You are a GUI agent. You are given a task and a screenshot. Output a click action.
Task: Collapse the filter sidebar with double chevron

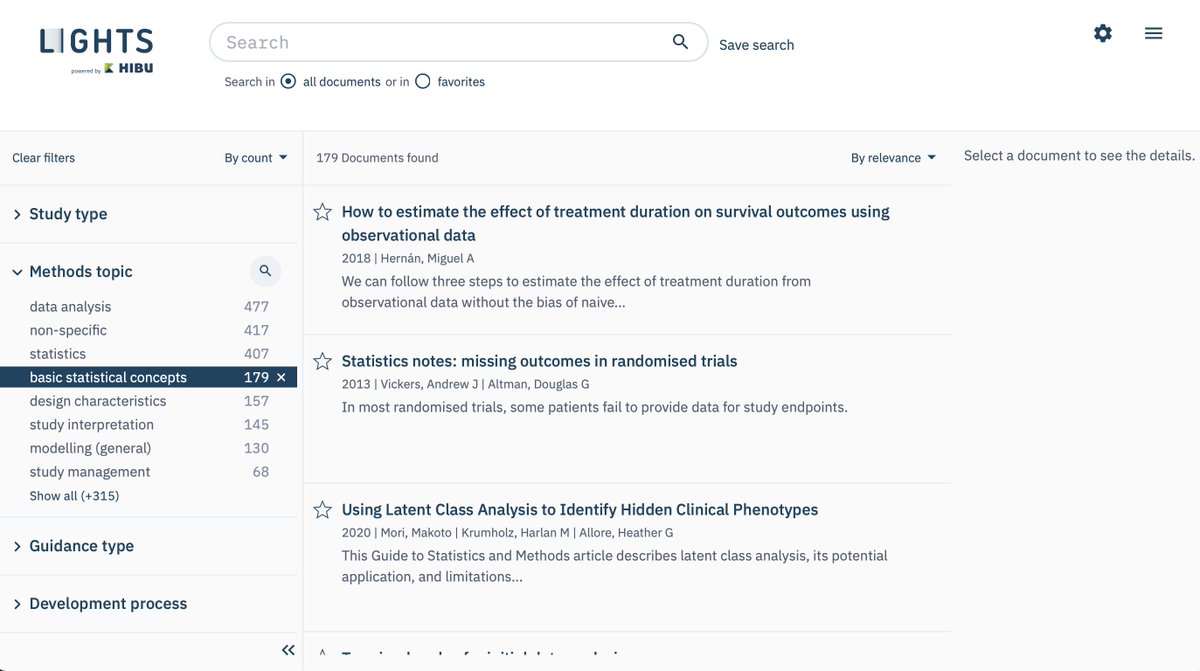288,650
